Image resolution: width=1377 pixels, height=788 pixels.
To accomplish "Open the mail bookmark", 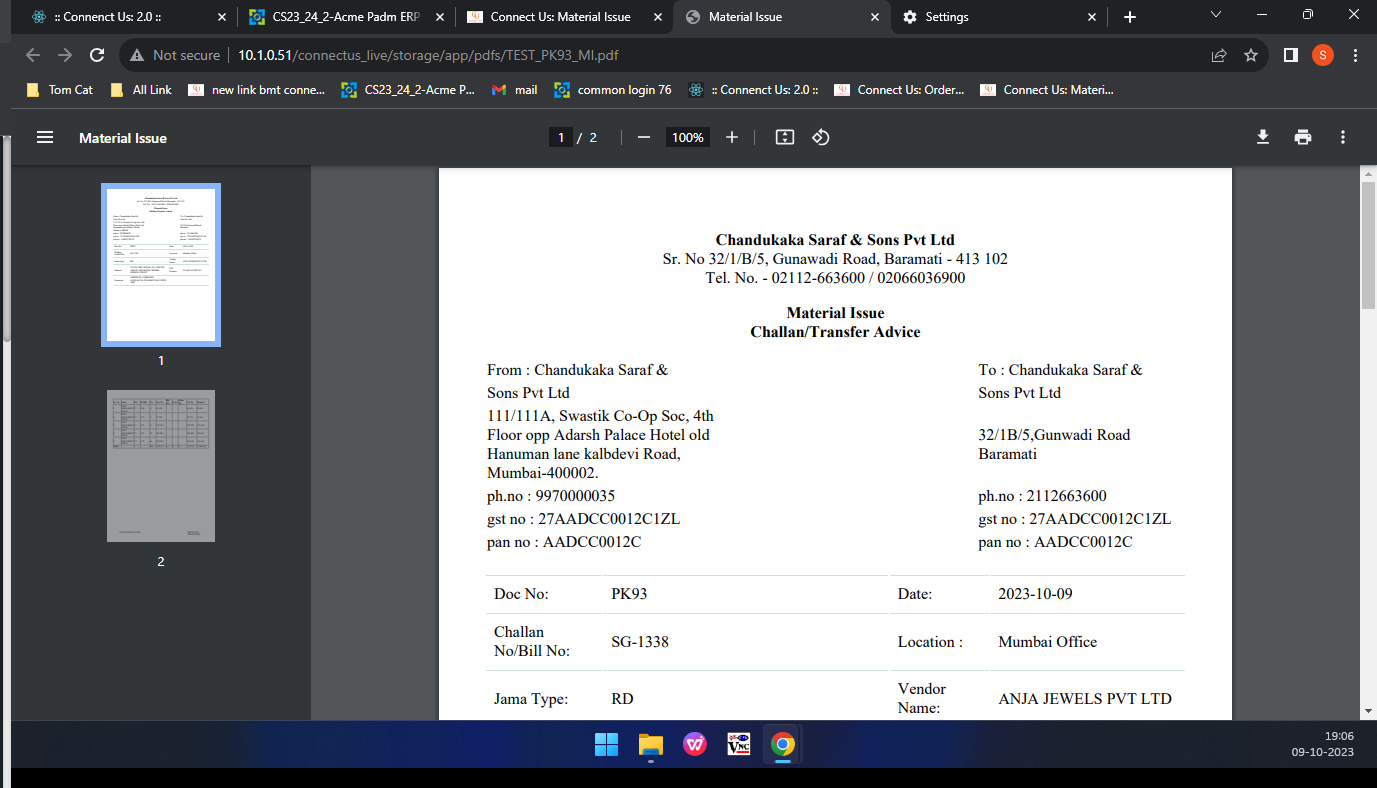I will (x=515, y=90).
